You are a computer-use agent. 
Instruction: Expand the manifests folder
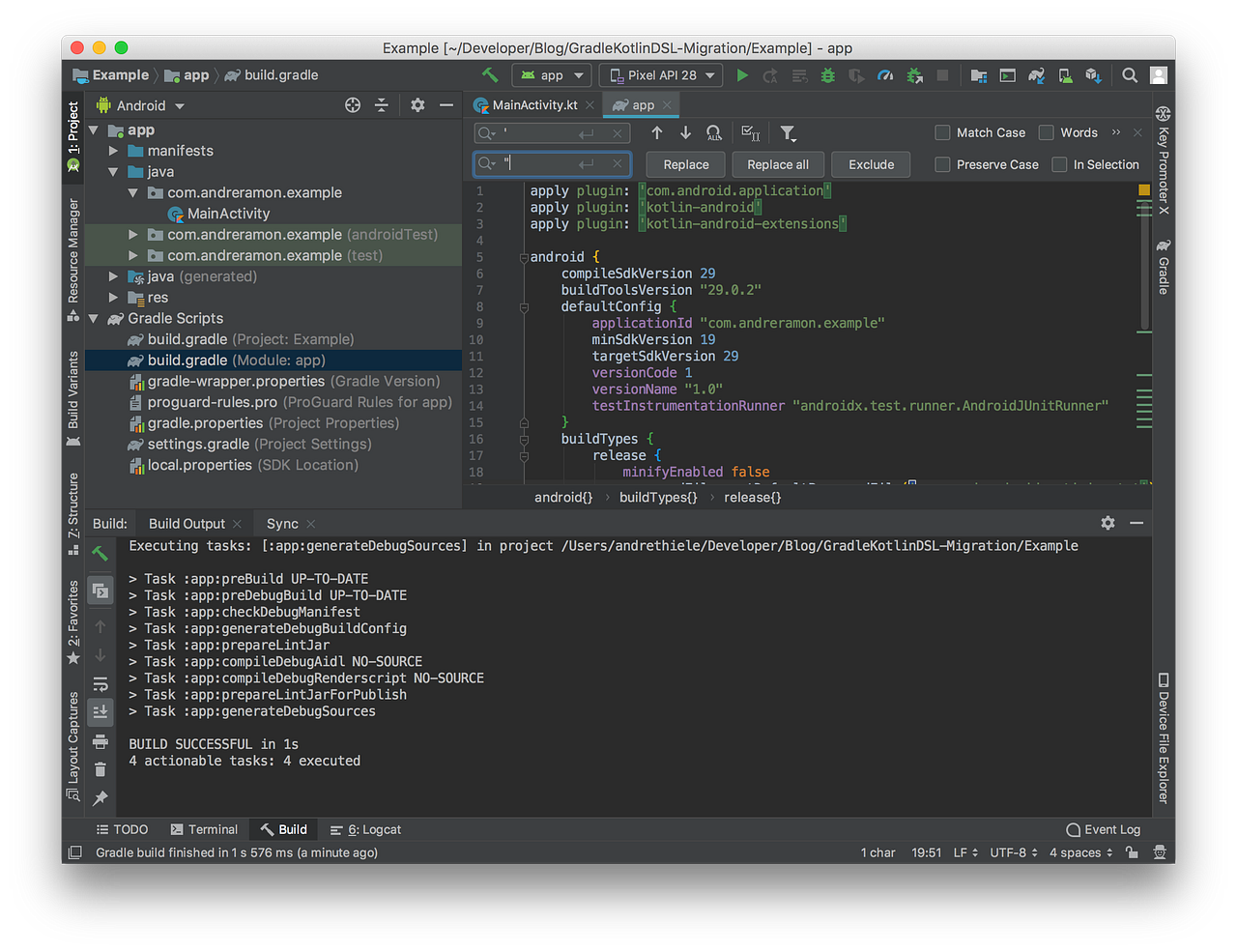(113, 151)
